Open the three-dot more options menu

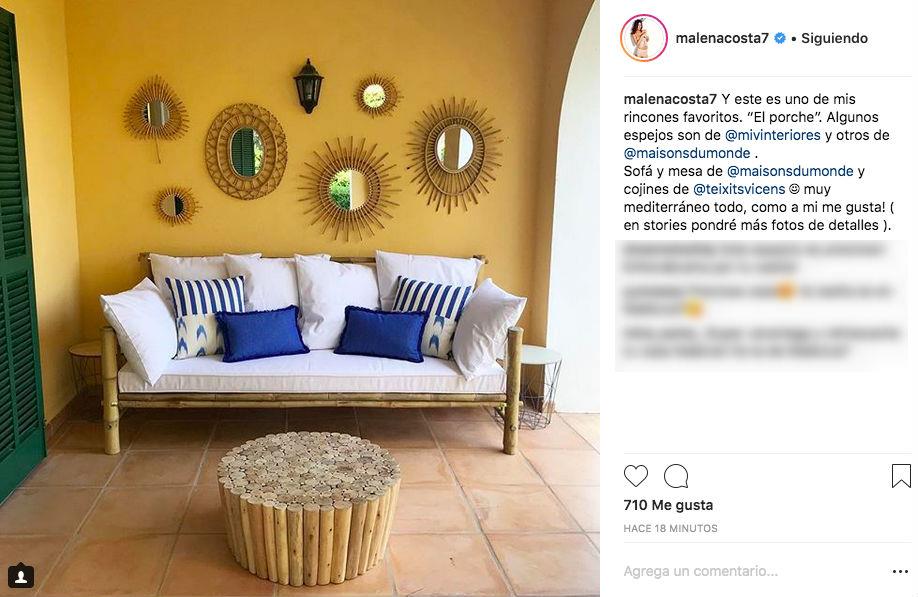900,571
